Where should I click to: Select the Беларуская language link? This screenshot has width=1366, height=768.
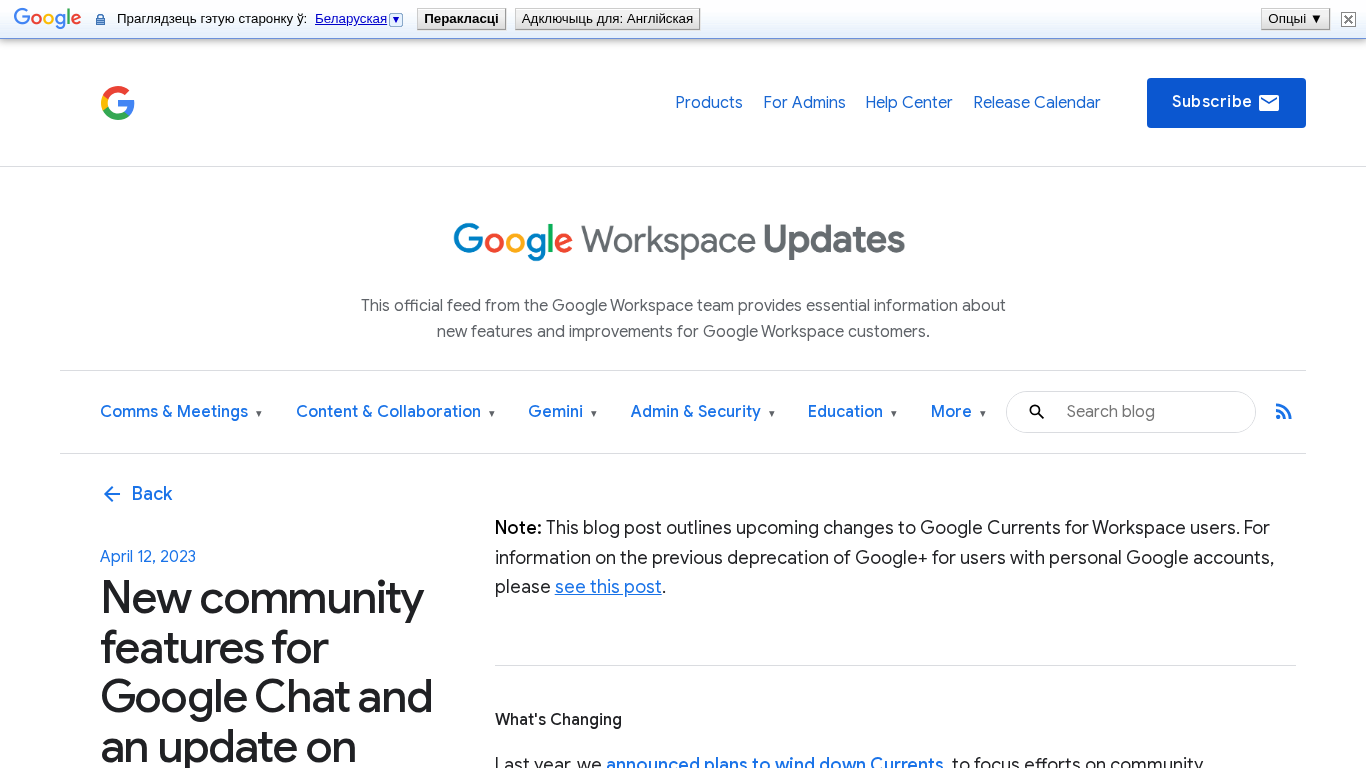351,19
